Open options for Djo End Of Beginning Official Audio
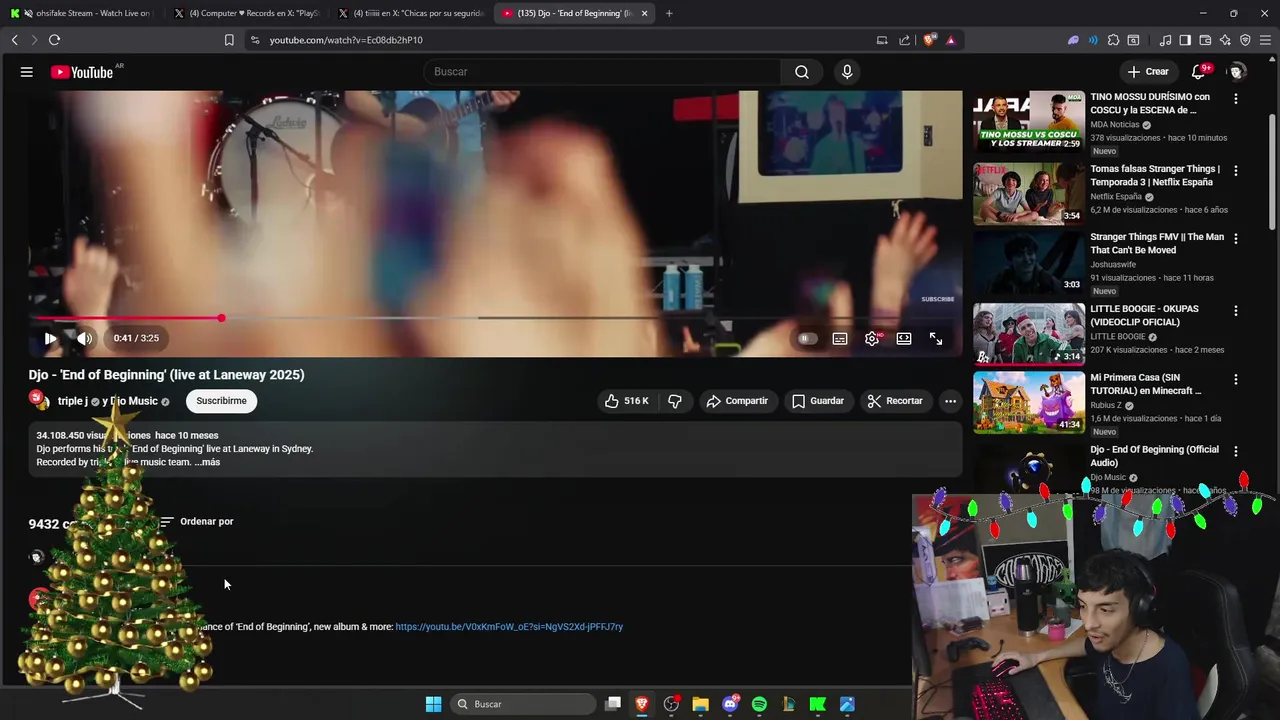 point(1235,452)
